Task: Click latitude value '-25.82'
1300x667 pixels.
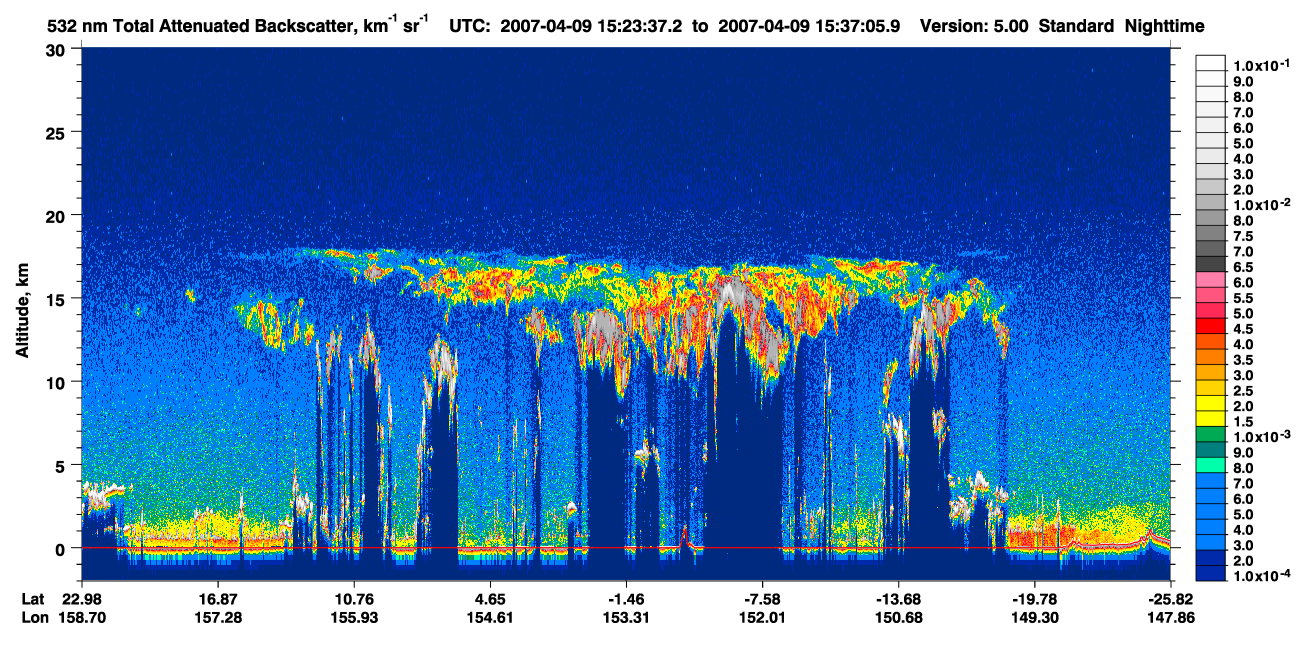Action: (x=1171, y=598)
